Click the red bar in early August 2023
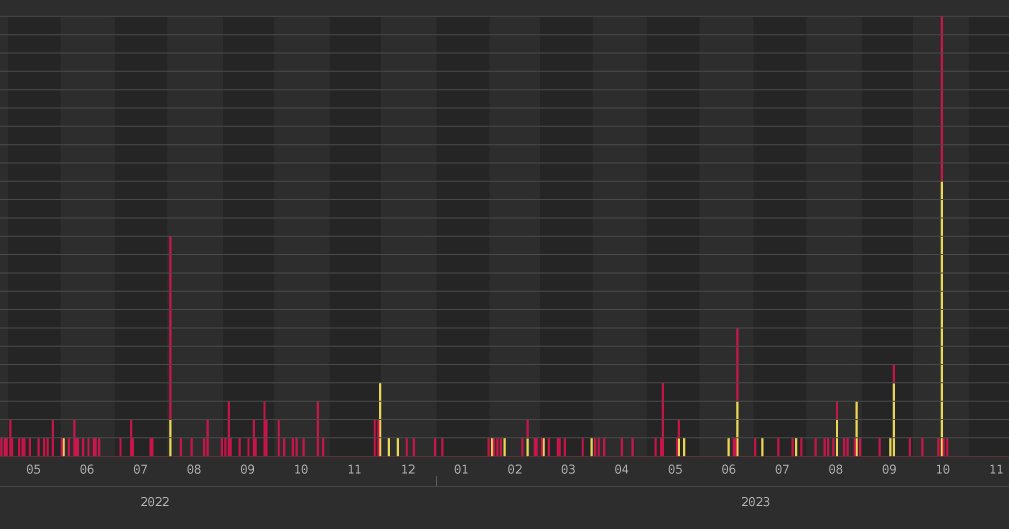1009x529 pixels. click(x=837, y=429)
